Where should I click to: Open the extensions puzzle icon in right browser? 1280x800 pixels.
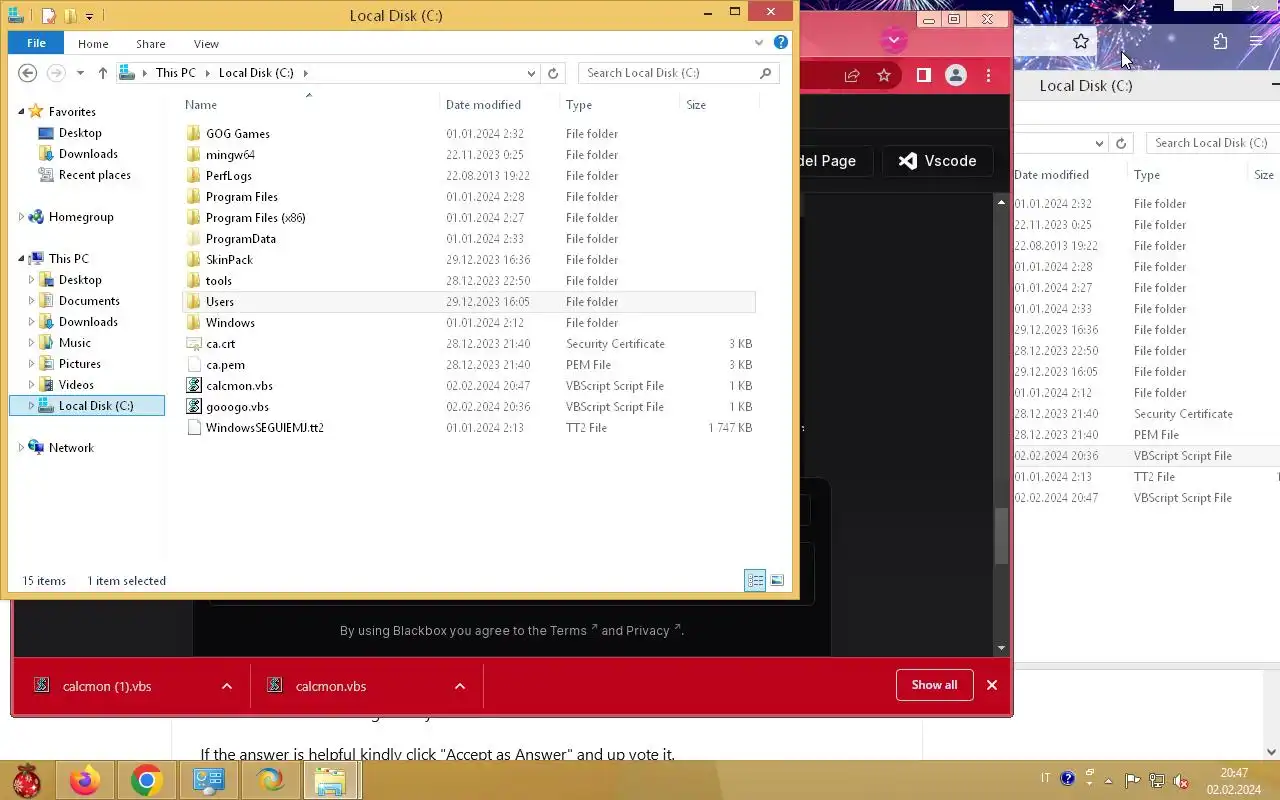click(1220, 42)
